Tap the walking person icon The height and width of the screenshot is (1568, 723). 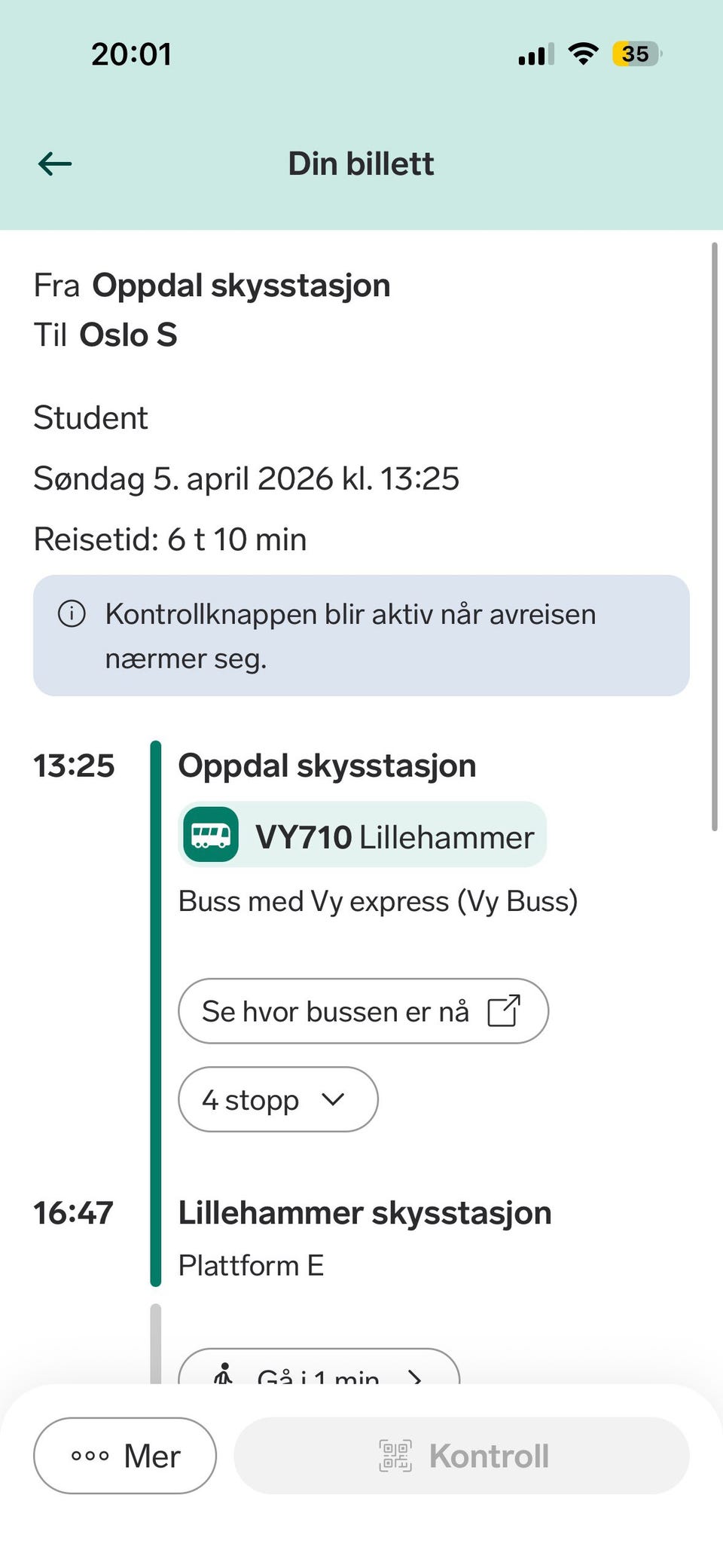pos(224,1374)
